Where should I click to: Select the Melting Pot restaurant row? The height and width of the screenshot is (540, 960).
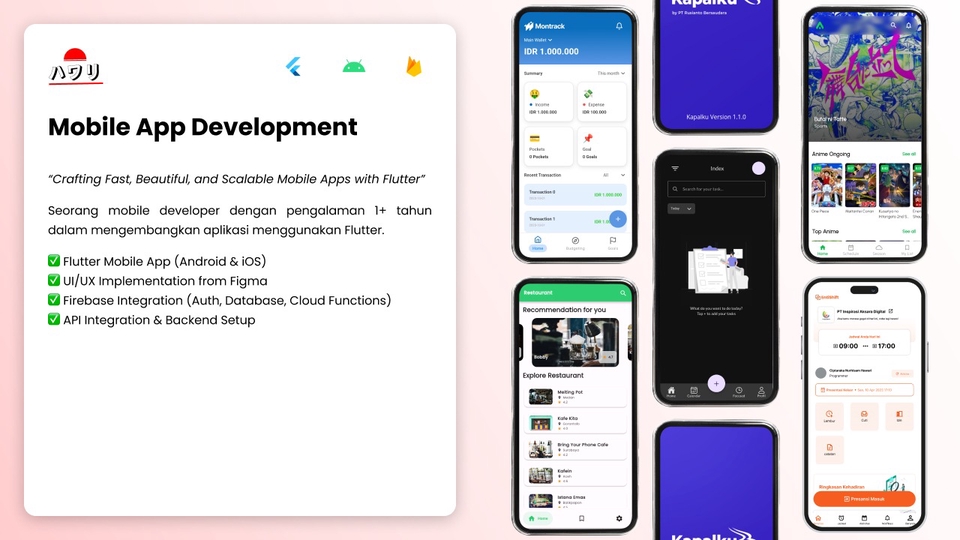tap(576, 397)
